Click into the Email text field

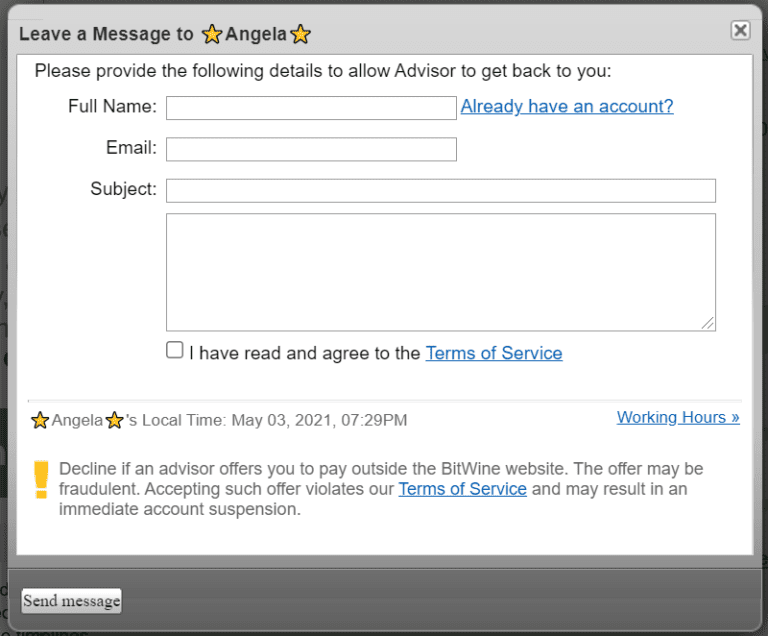click(x=311, y=149)
